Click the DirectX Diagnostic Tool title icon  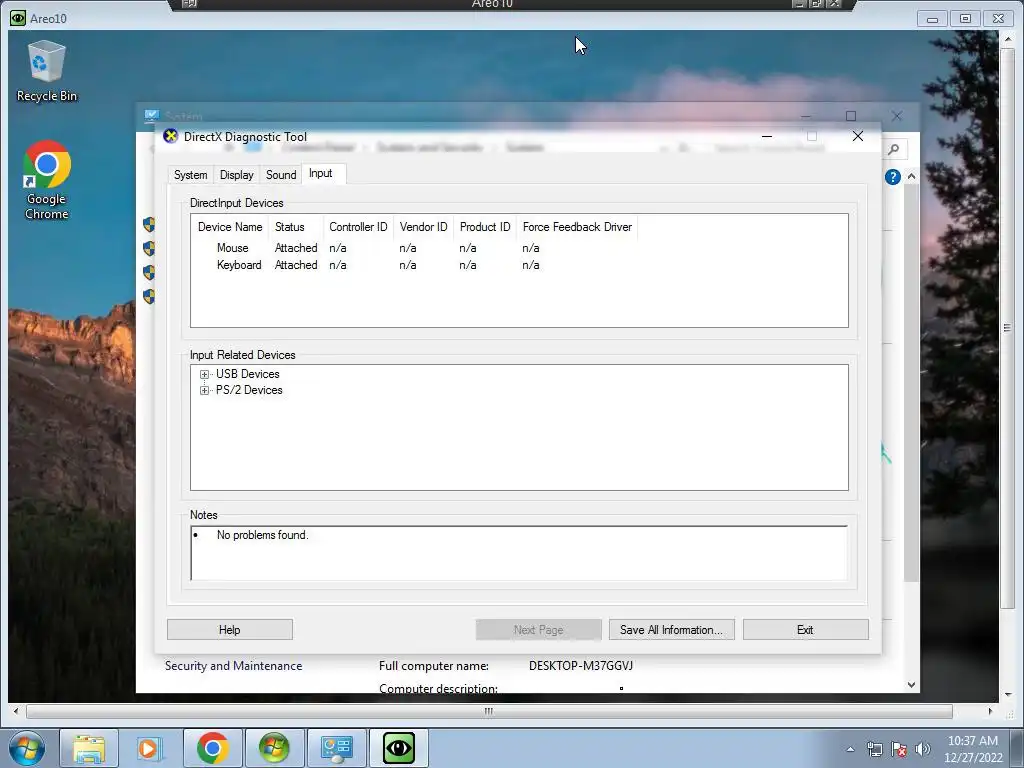pyautogui.click(x=170, y=136)
